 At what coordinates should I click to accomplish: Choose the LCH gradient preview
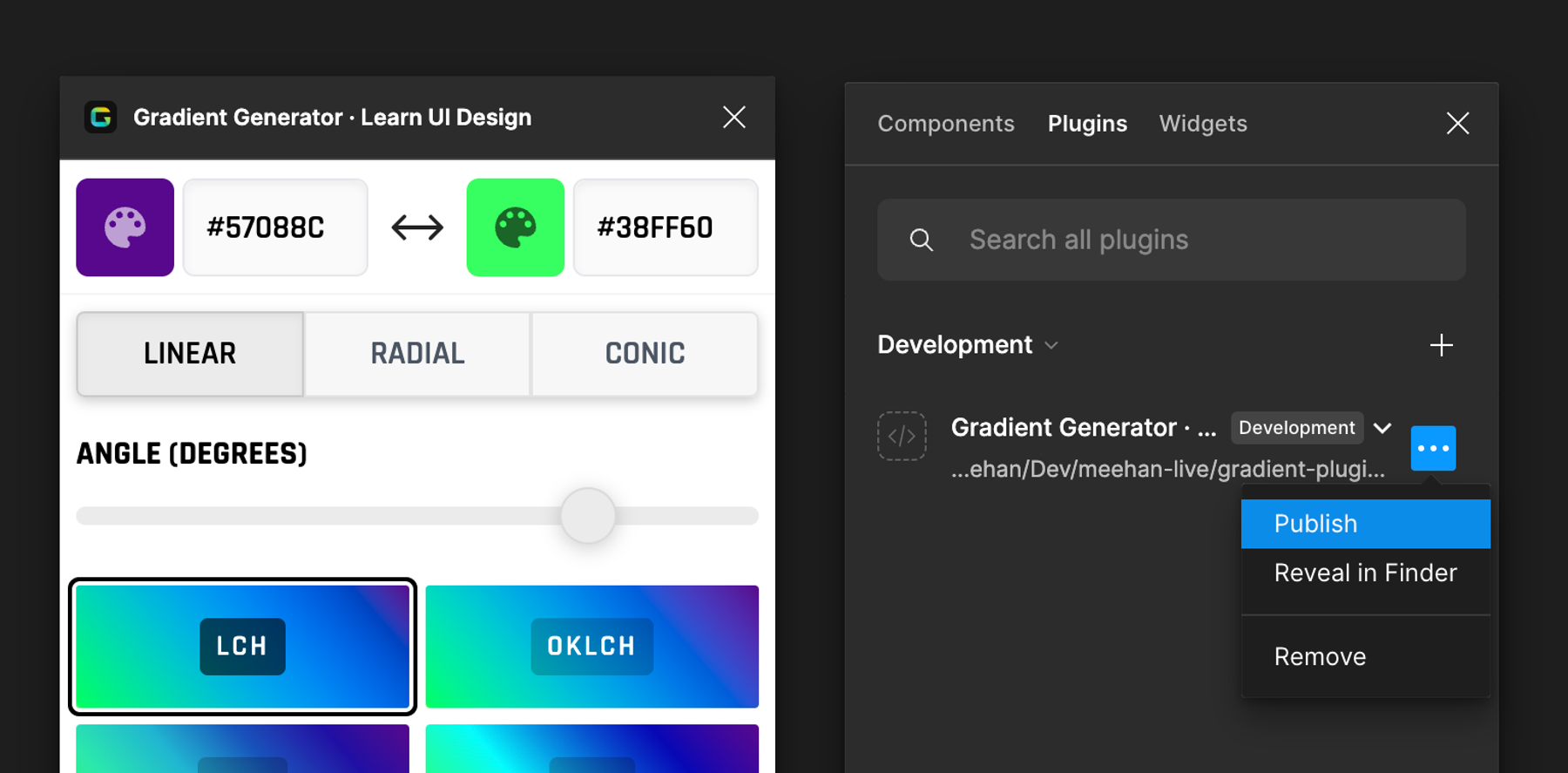click(242, 646)
